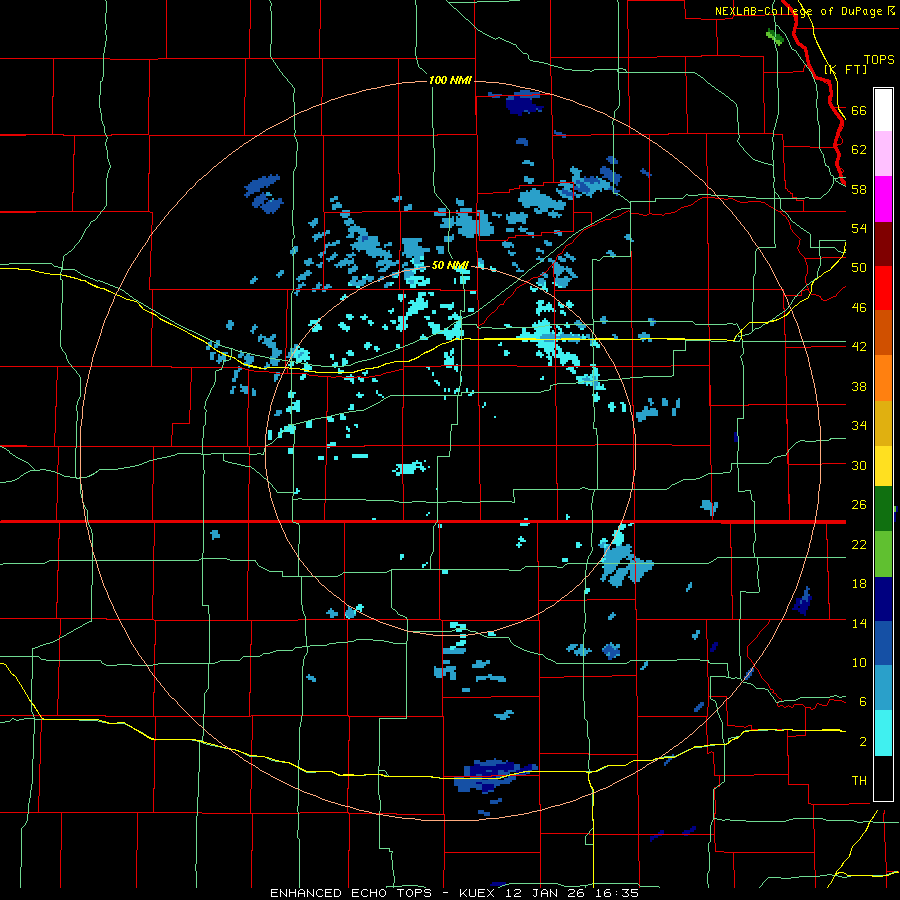Screen dimensions: 900x900
Task: Select the cyan legend swatch
Action: [883, 734]
